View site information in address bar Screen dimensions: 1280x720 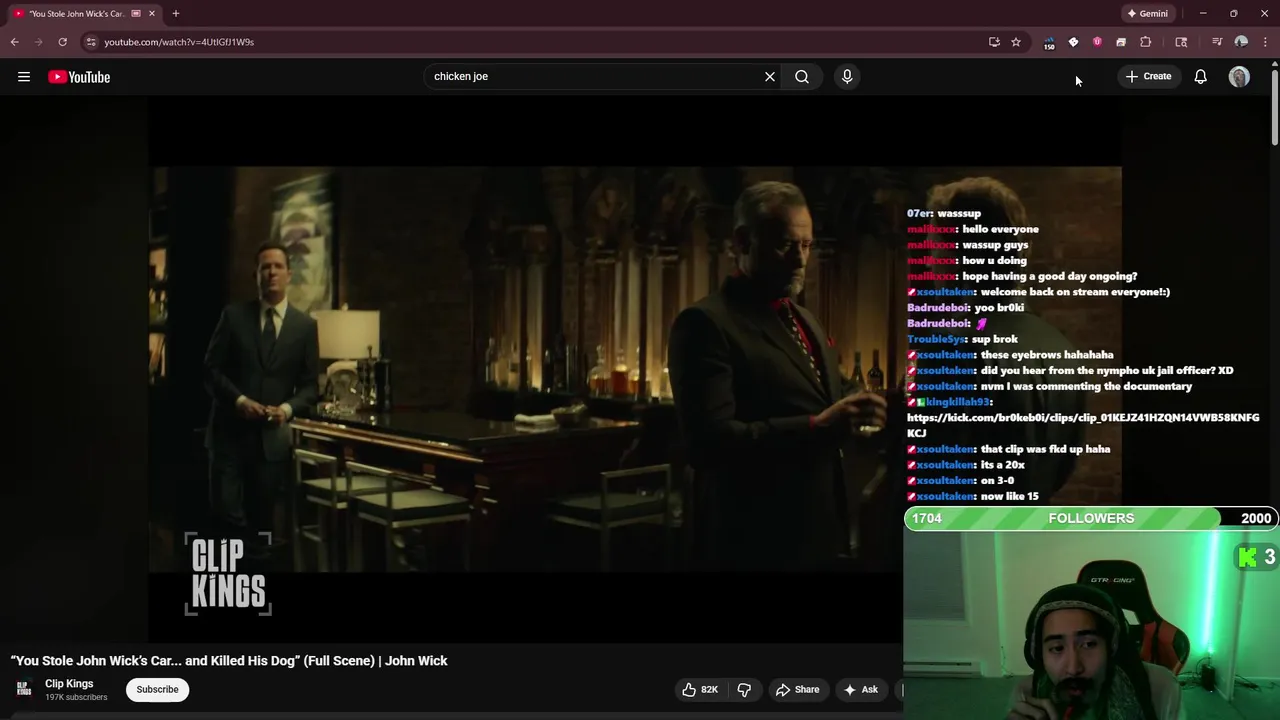pos(91,42)
